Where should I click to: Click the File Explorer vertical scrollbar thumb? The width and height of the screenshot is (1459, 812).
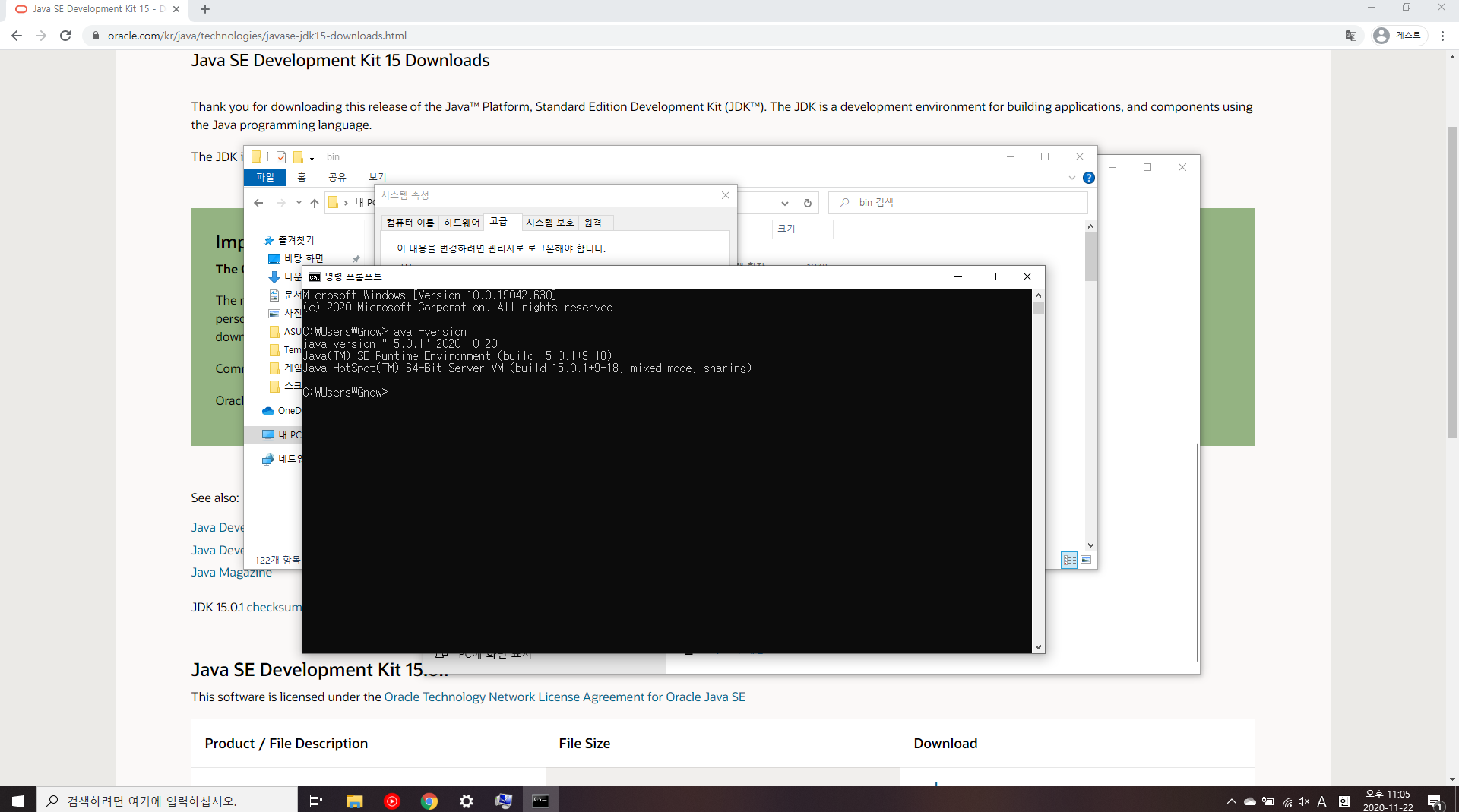[x=1090, y=257]
